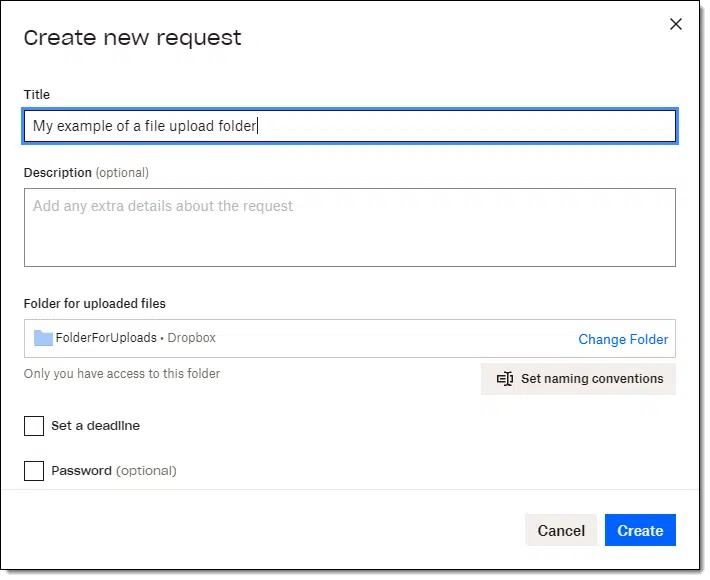The height and width of the screenshot is (580, 710).
Task: Click the Set naming conventions button text
Action: click(592, 379)
